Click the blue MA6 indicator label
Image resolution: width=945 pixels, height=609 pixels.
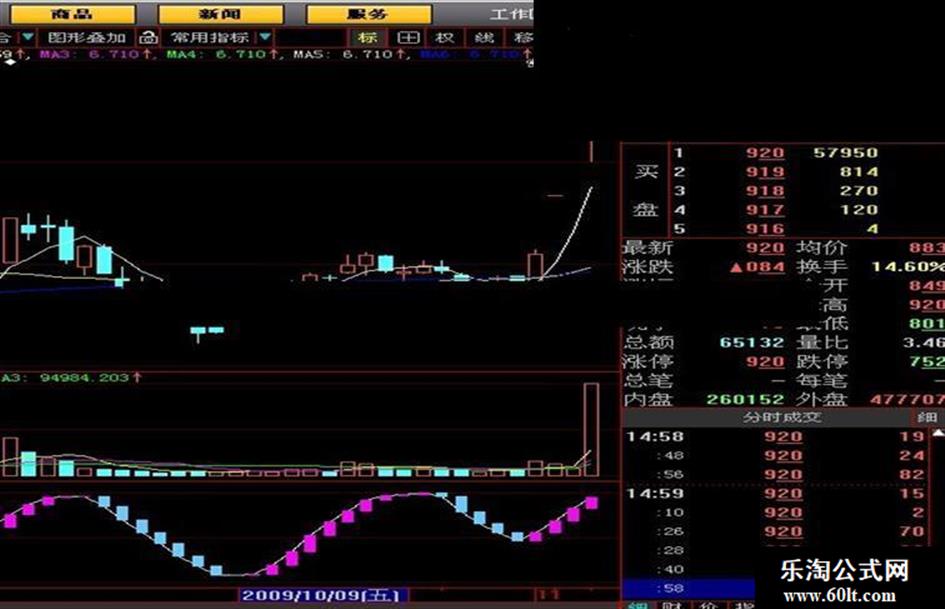pos(474,54)
